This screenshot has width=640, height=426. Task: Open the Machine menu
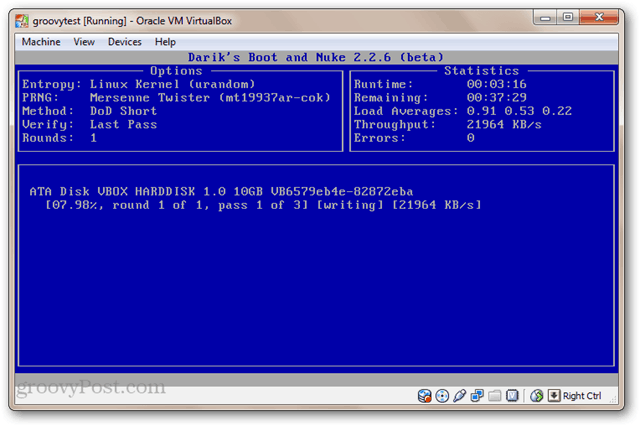pos(41,42)
